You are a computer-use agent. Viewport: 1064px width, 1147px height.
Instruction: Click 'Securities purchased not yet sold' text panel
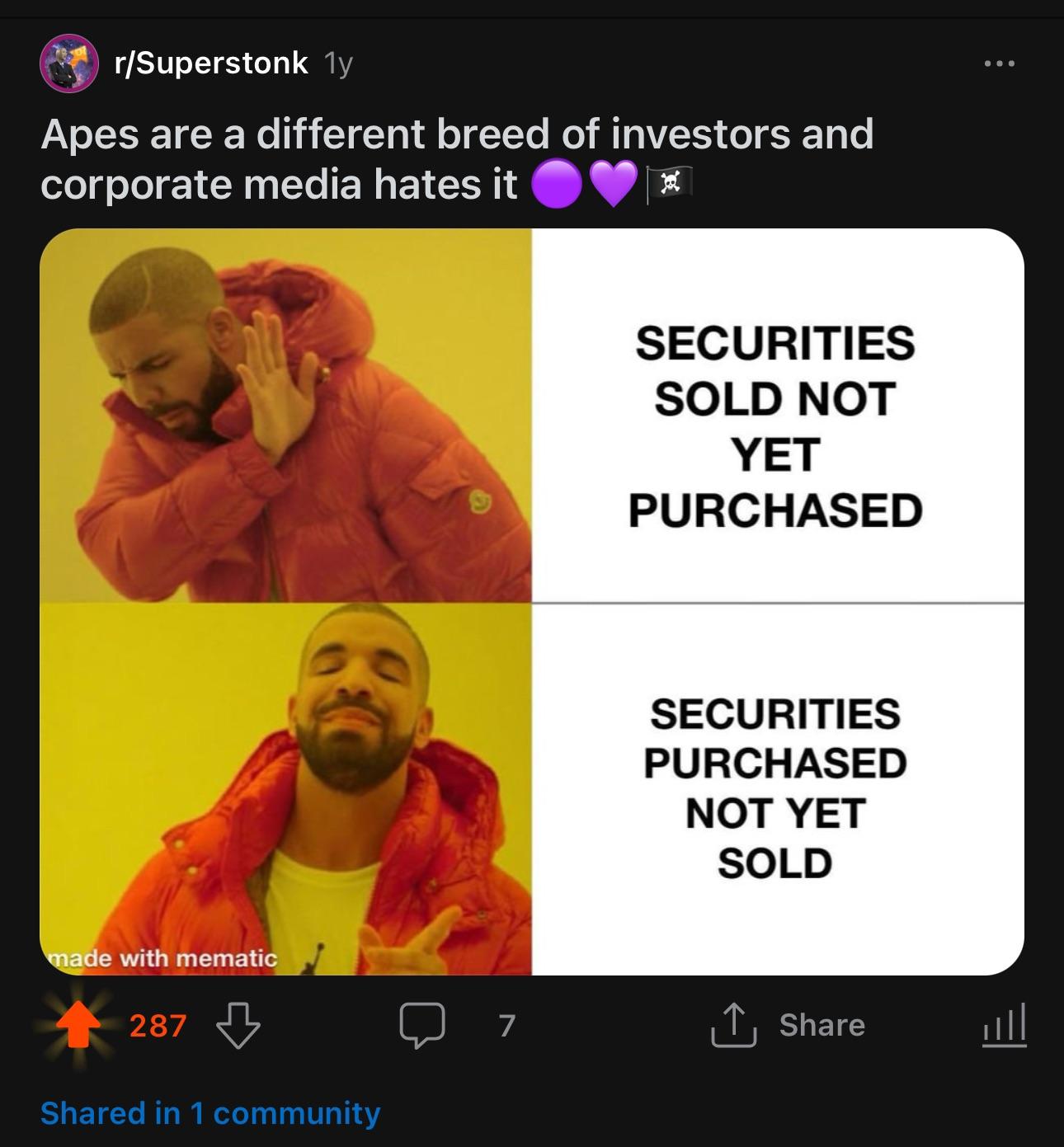(x=775, y=788)
